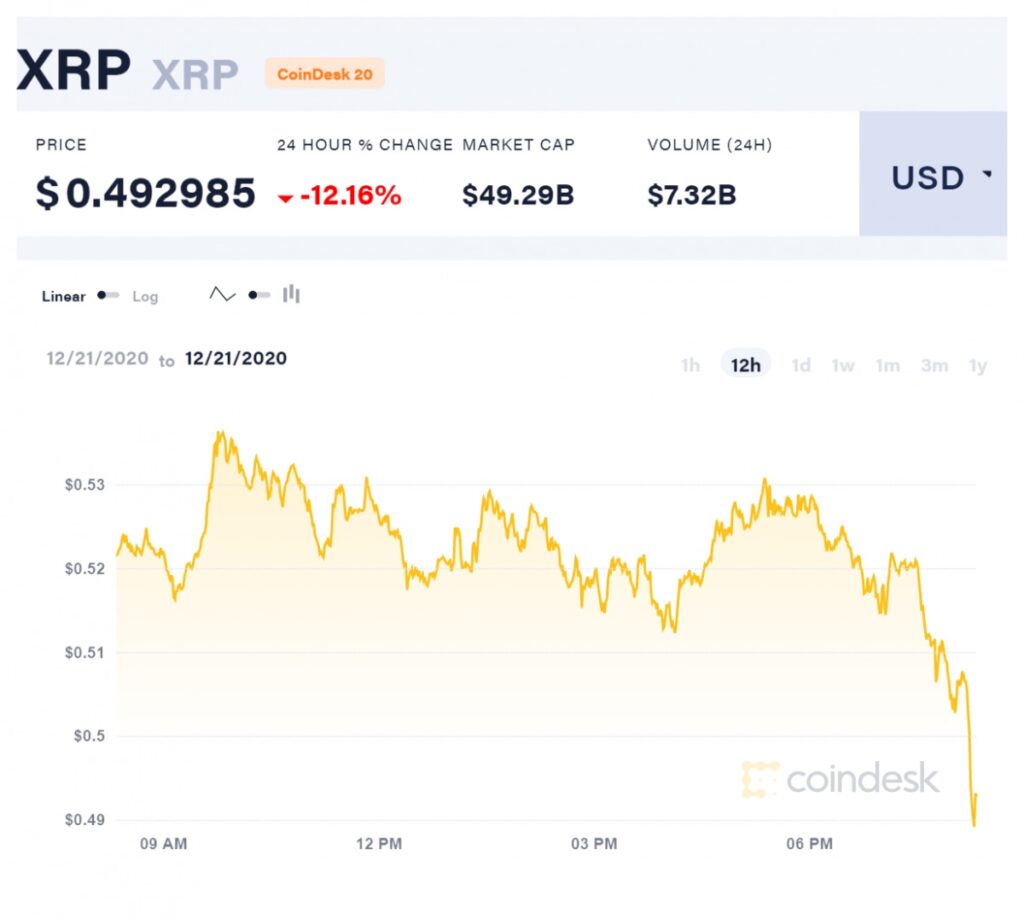Select the 1h time range
This screenshot has width=1024, height=919.
point(690,365)
